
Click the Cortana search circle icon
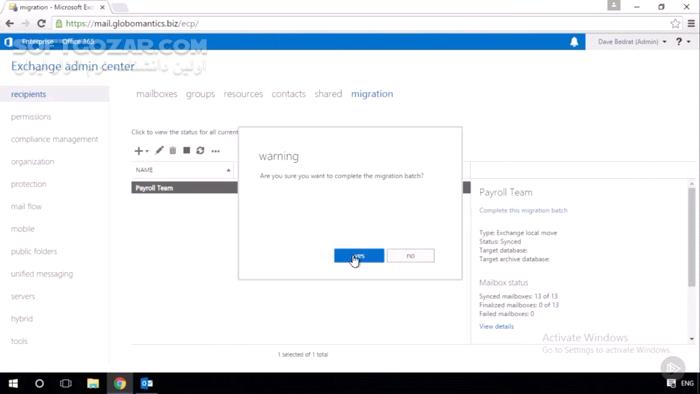39,383
